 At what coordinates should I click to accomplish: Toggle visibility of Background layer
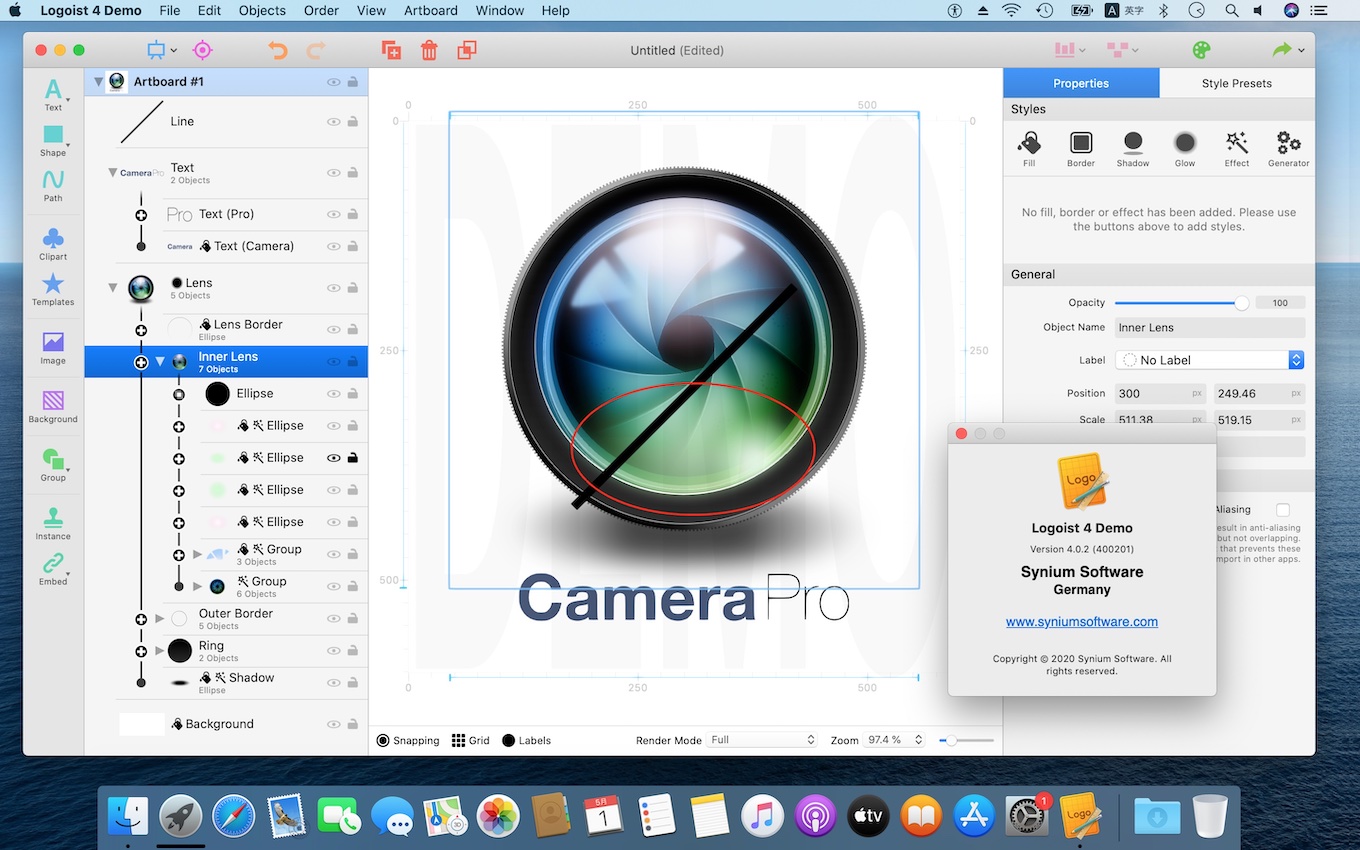point(334,724)
